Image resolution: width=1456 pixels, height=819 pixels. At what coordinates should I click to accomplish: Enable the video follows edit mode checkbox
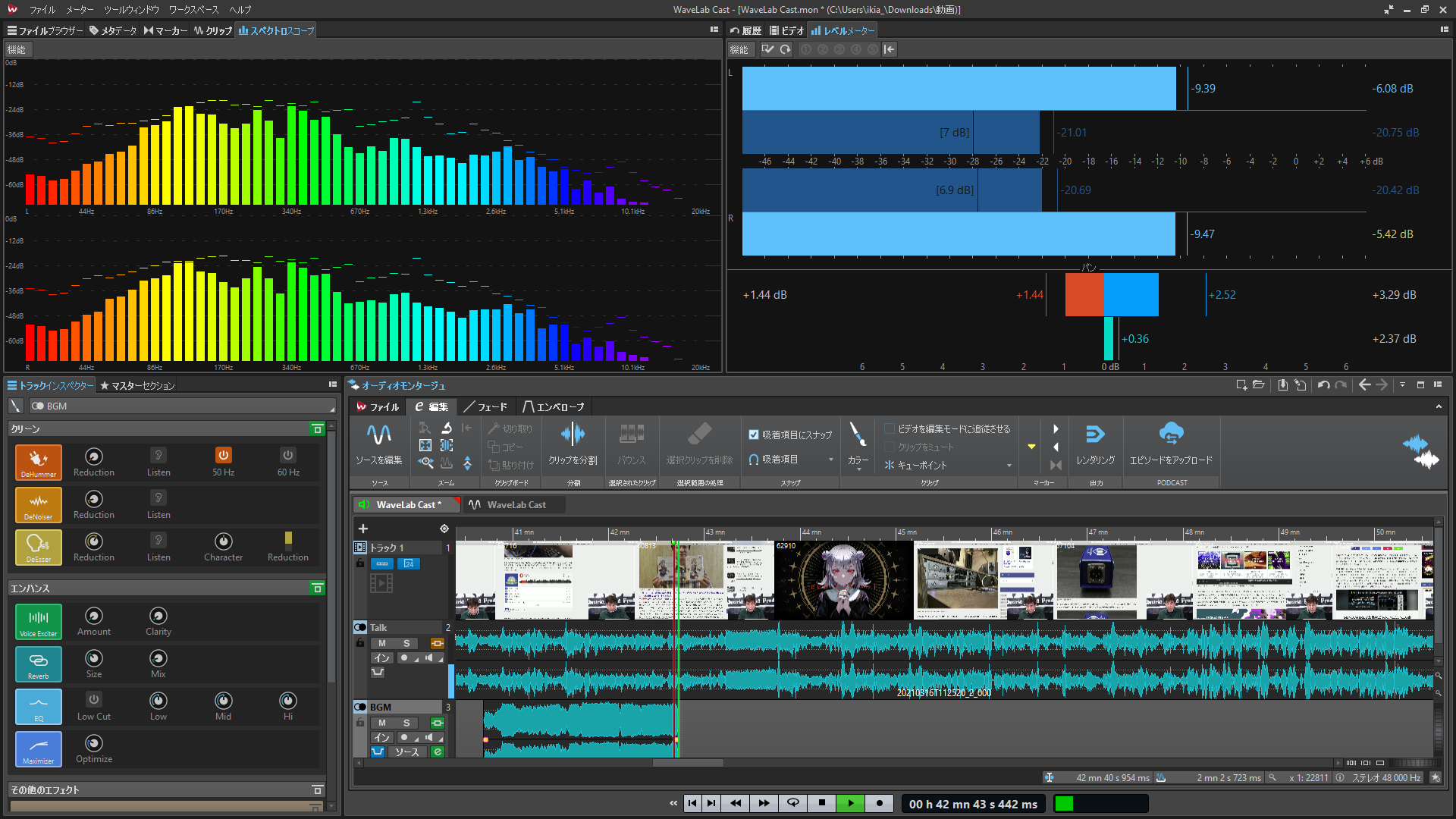[890, 428]
